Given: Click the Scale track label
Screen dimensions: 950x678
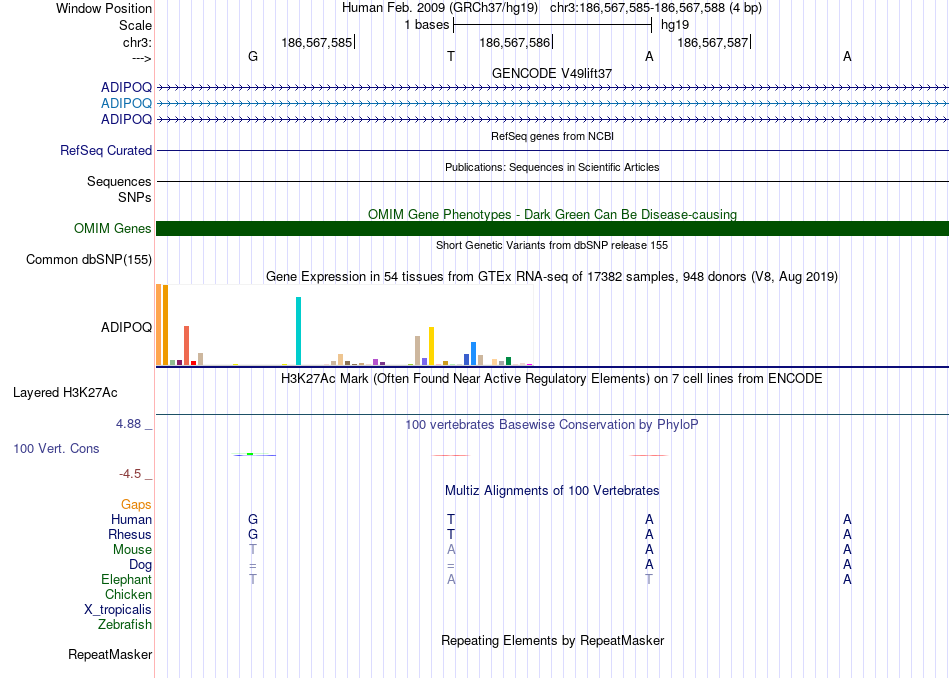Looking at the screenshot, I should point(135,25).
